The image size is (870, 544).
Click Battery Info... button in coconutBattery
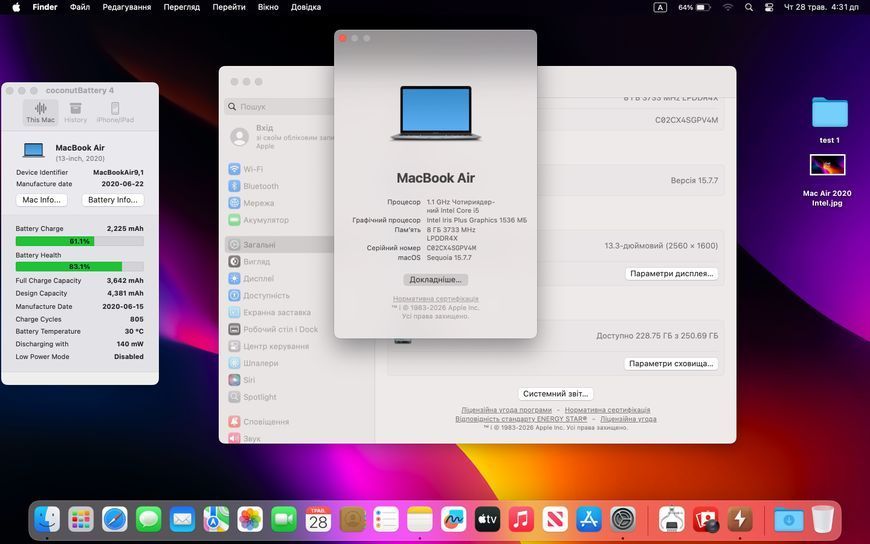[x=113, y=200]
